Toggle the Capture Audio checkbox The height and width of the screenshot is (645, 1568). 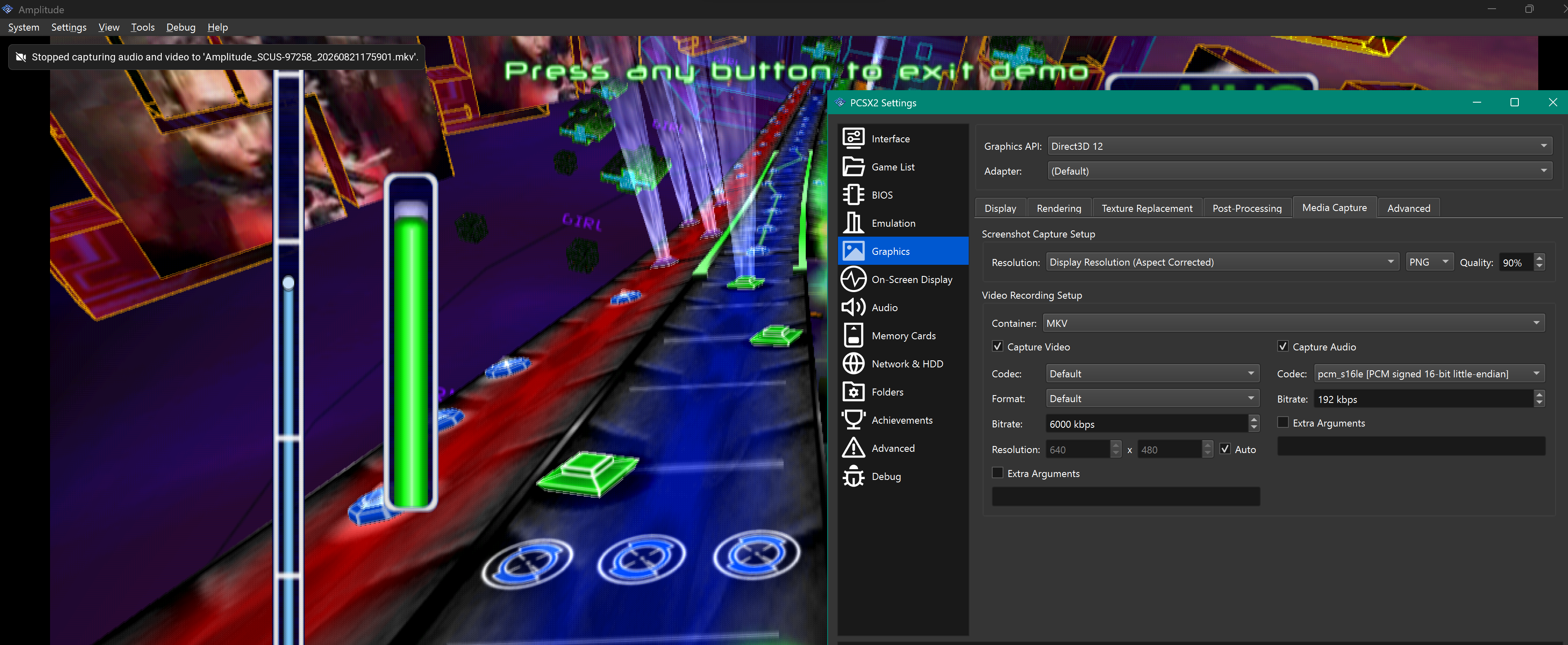pyautogui.click(x=1283, y=346)
